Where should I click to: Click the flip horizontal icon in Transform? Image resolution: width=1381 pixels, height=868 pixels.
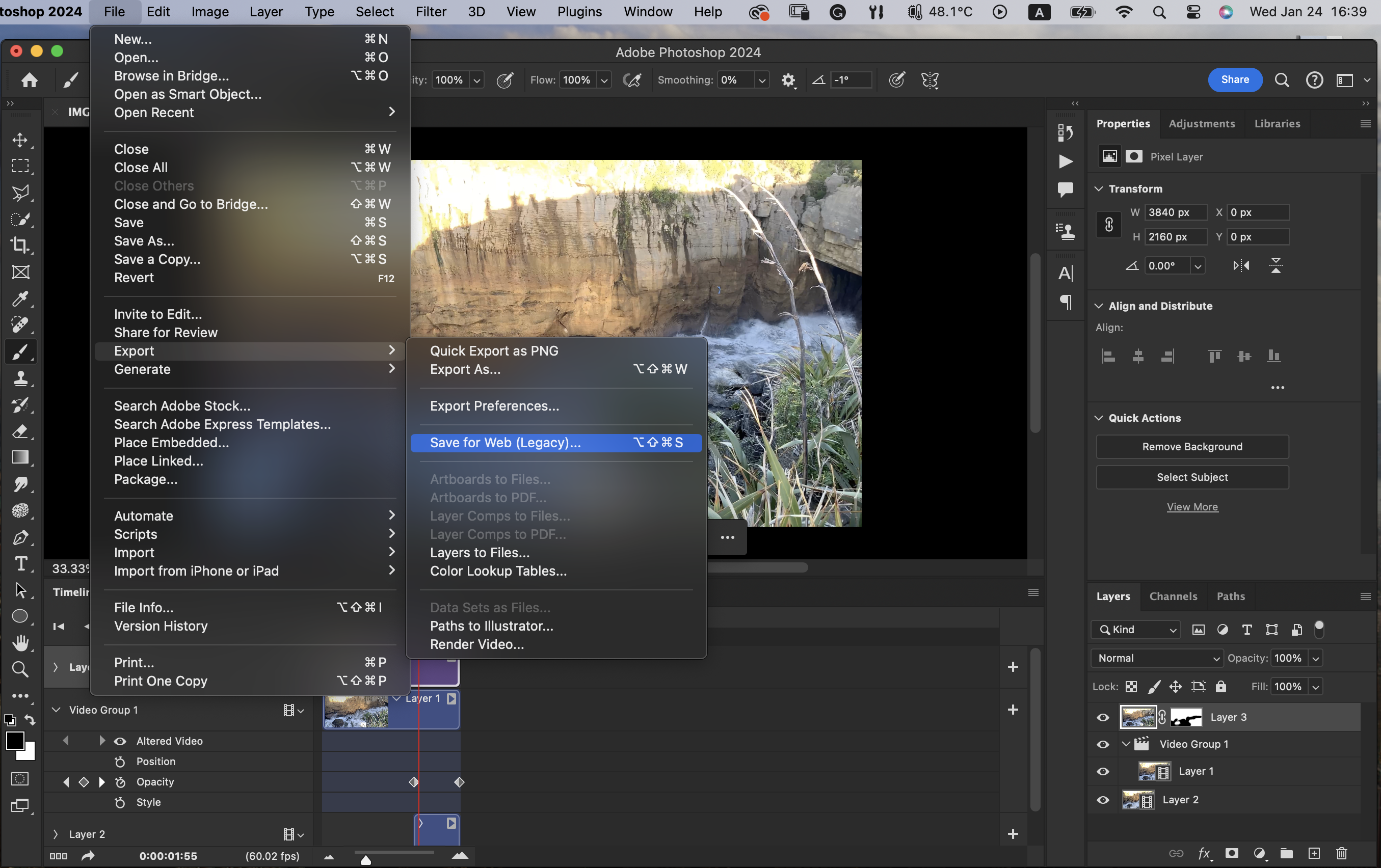click(x=1241, y=265)
